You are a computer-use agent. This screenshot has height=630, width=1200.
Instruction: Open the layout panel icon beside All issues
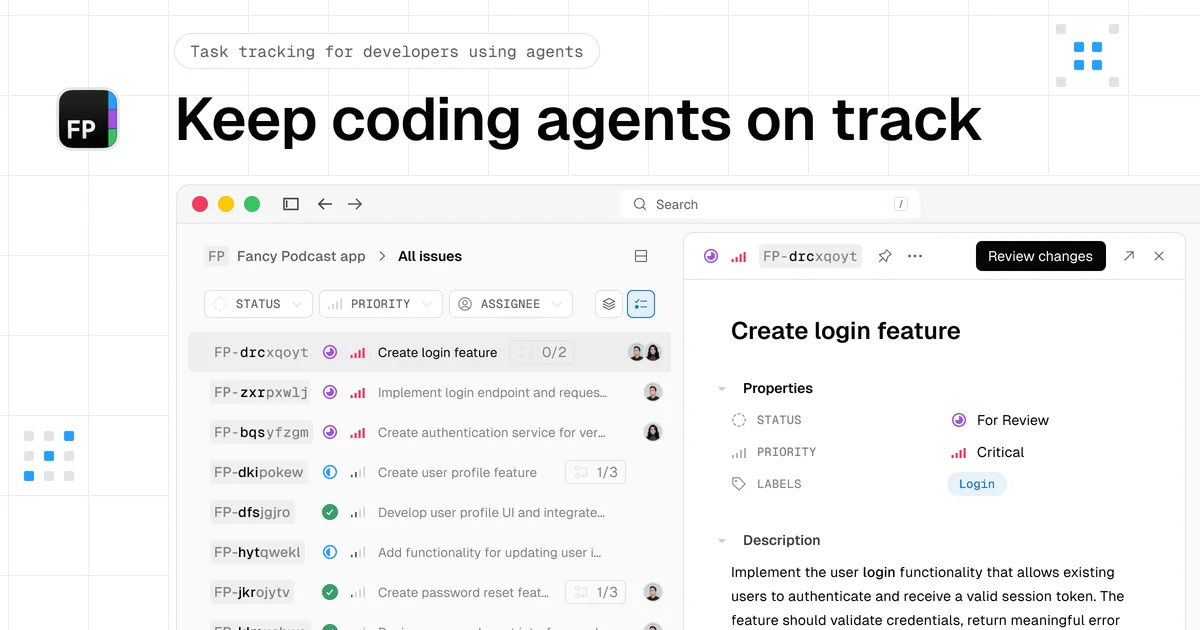coord(641,256)
